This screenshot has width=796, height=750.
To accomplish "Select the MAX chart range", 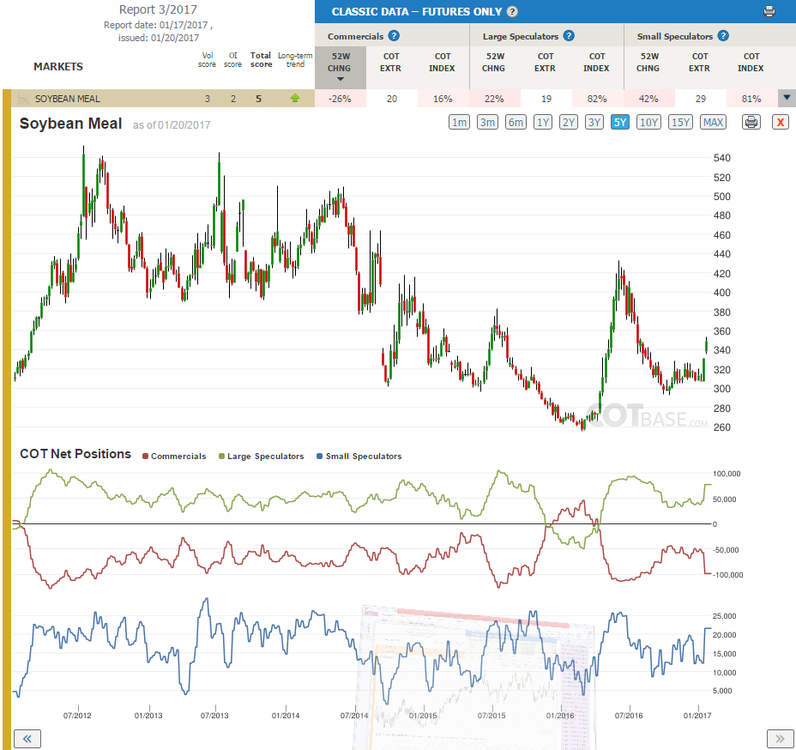I will tap(713, 122).
